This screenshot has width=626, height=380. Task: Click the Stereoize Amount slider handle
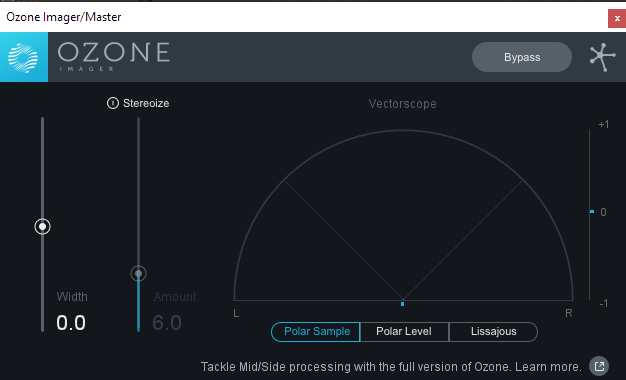[x=139, y=273]
